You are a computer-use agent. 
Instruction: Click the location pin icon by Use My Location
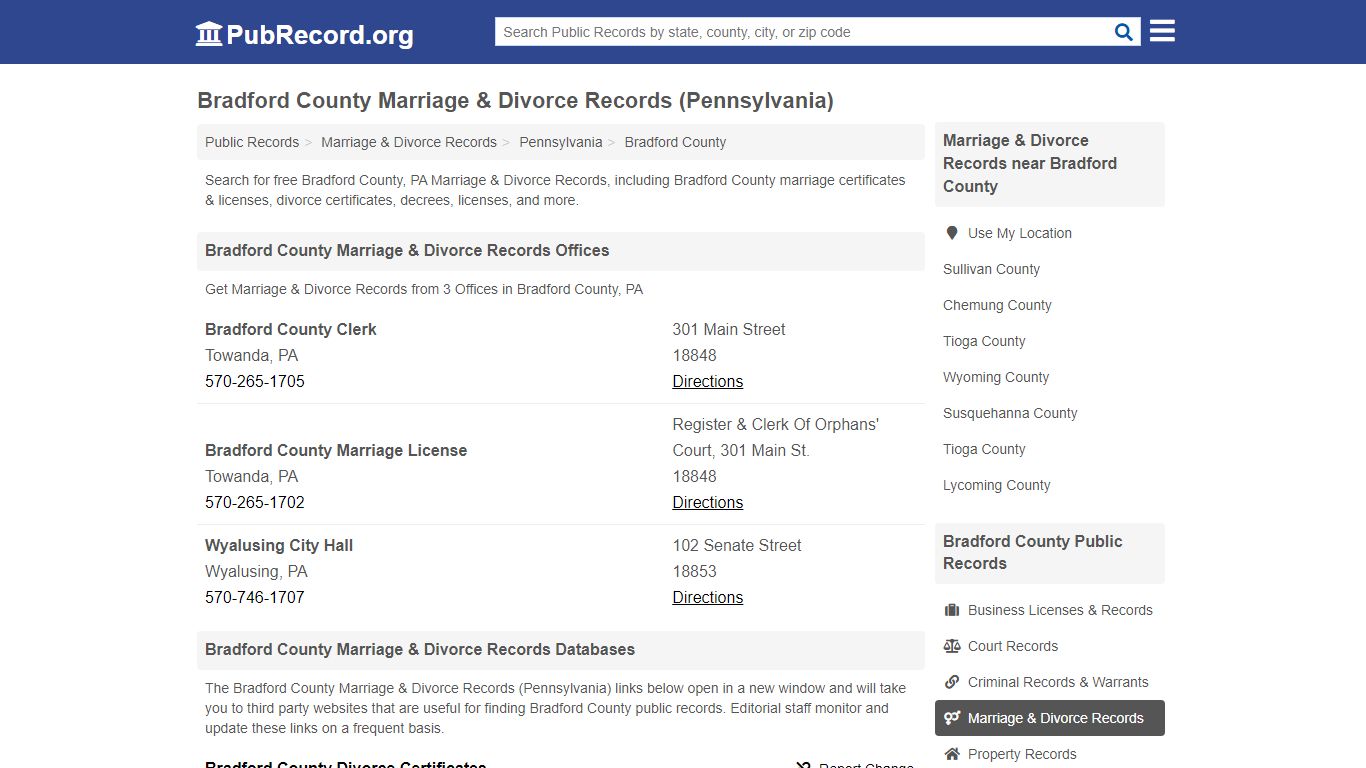point(952,233)
